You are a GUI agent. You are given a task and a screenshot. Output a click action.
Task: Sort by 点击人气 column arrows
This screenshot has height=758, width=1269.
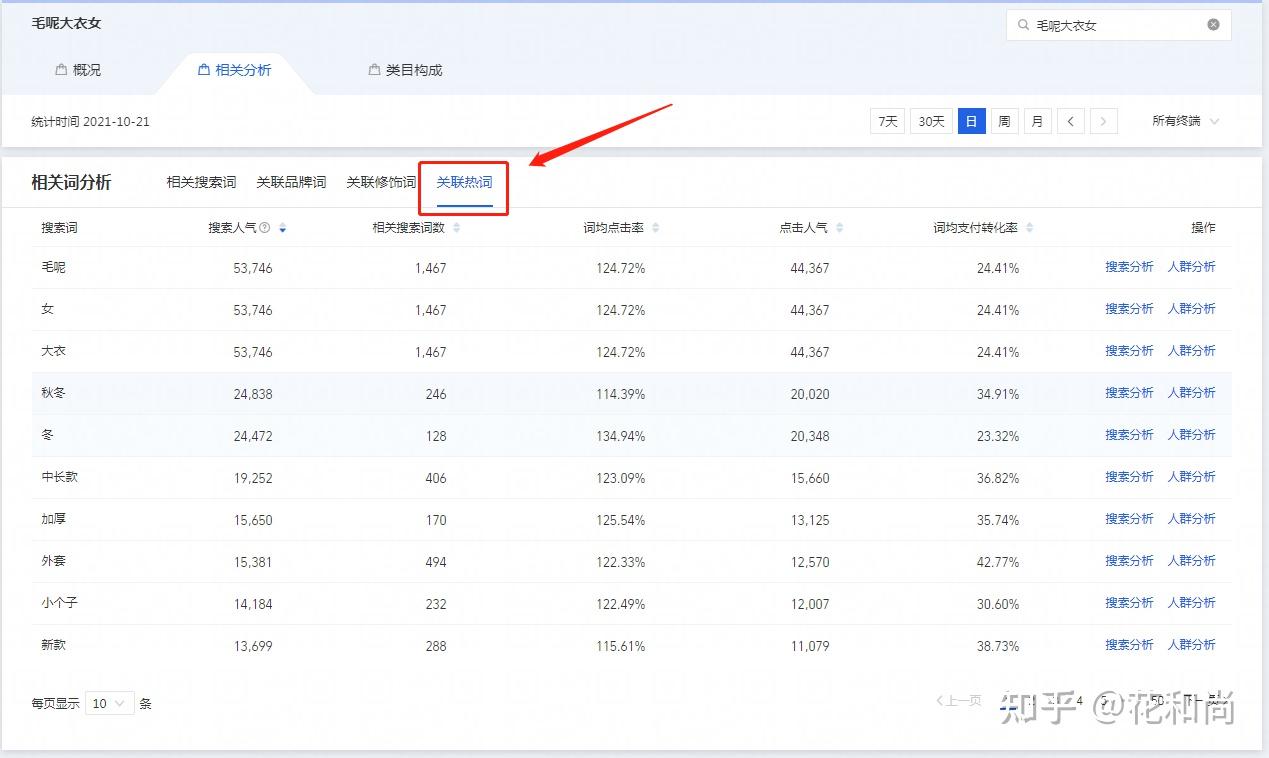[x=839, y=228]
